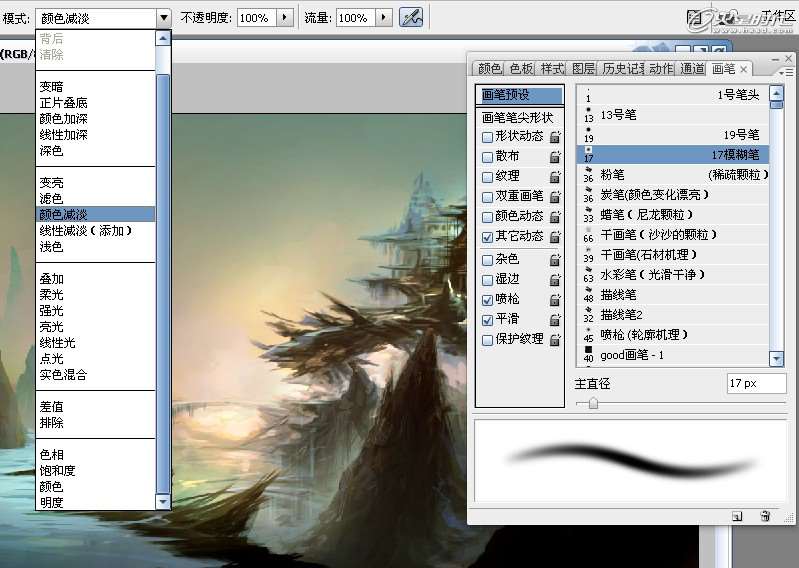The image size is (799, 568).
Task: Enable 散布 checkbox
Action: [x=487, y=157]
